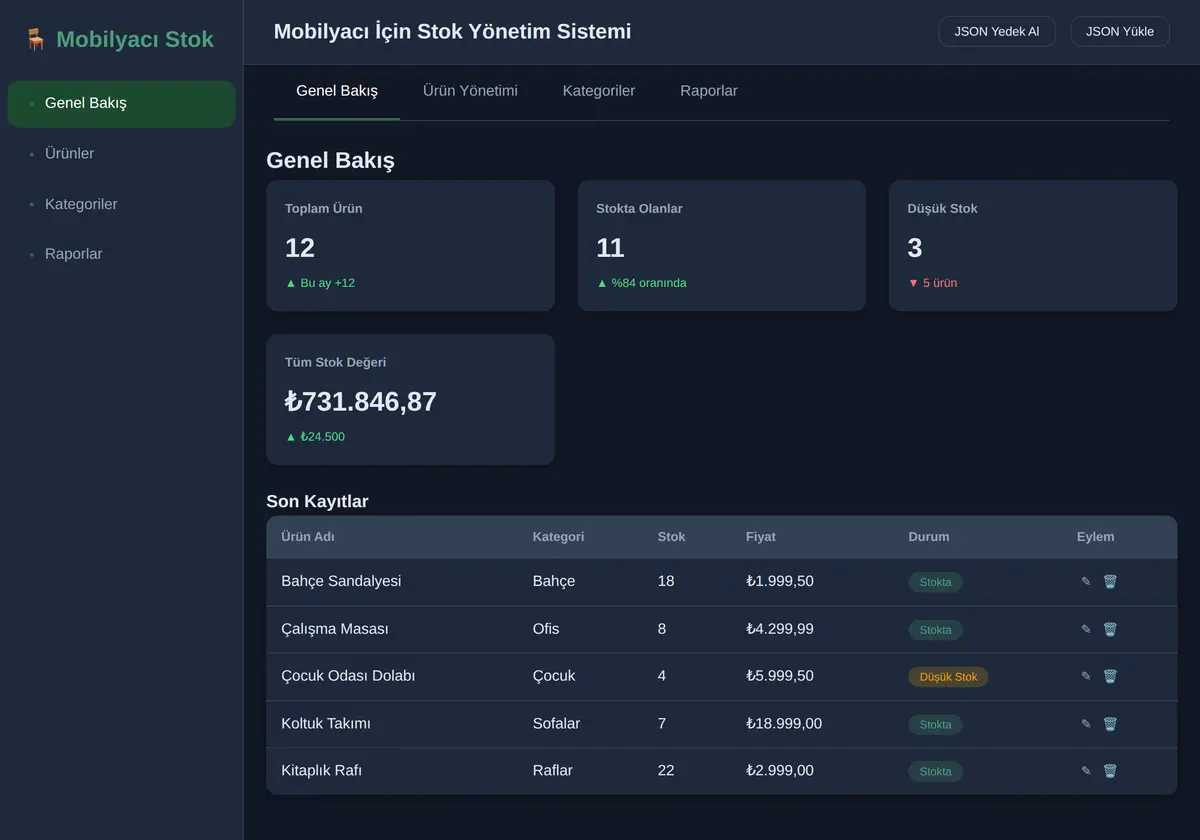
Task: Click the chair logo icon in sidebar
Action: click(36, 40)
